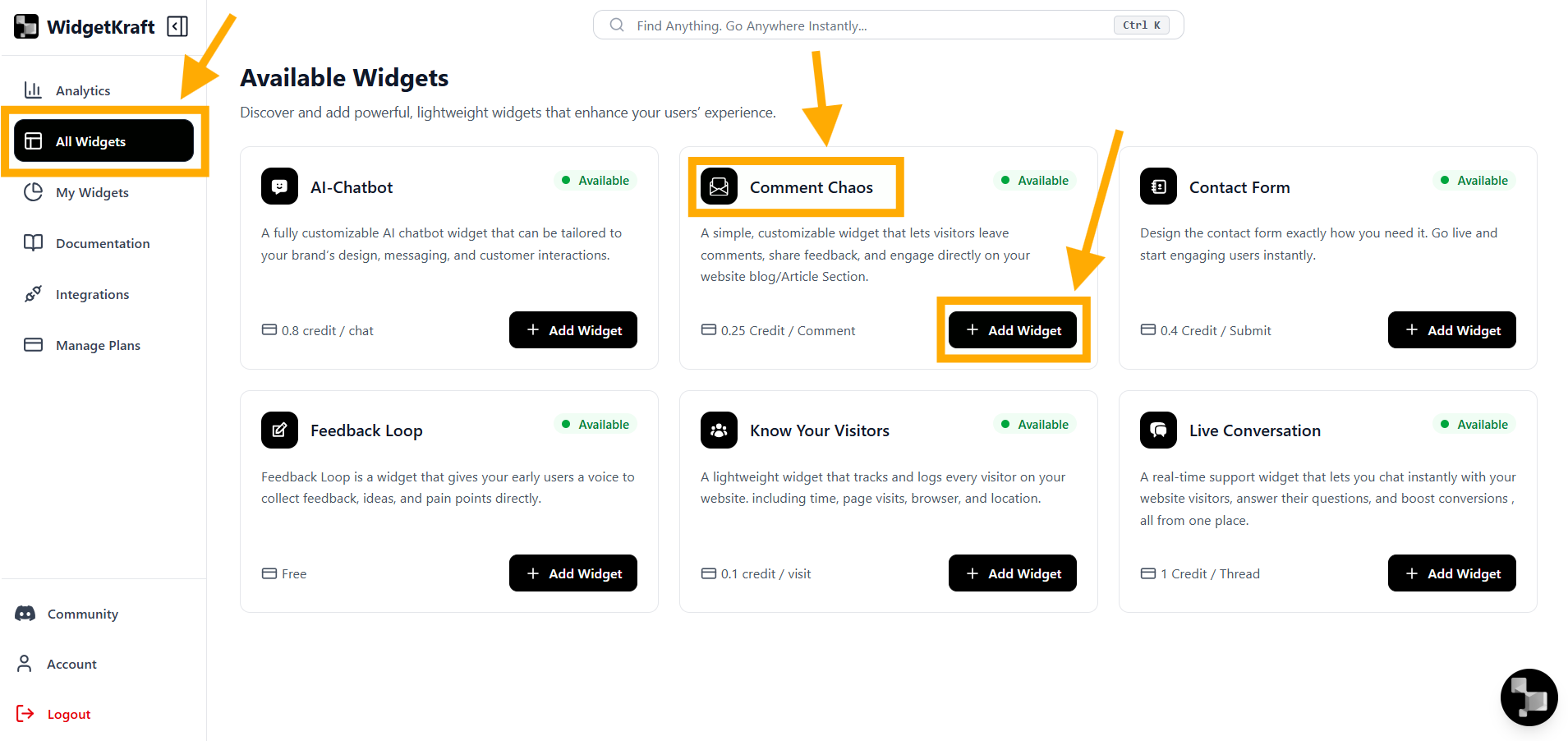Image resolution: width=1568 pixels, height=741 pixels.
Task: Log out using the Logout link
Action: 69,714
